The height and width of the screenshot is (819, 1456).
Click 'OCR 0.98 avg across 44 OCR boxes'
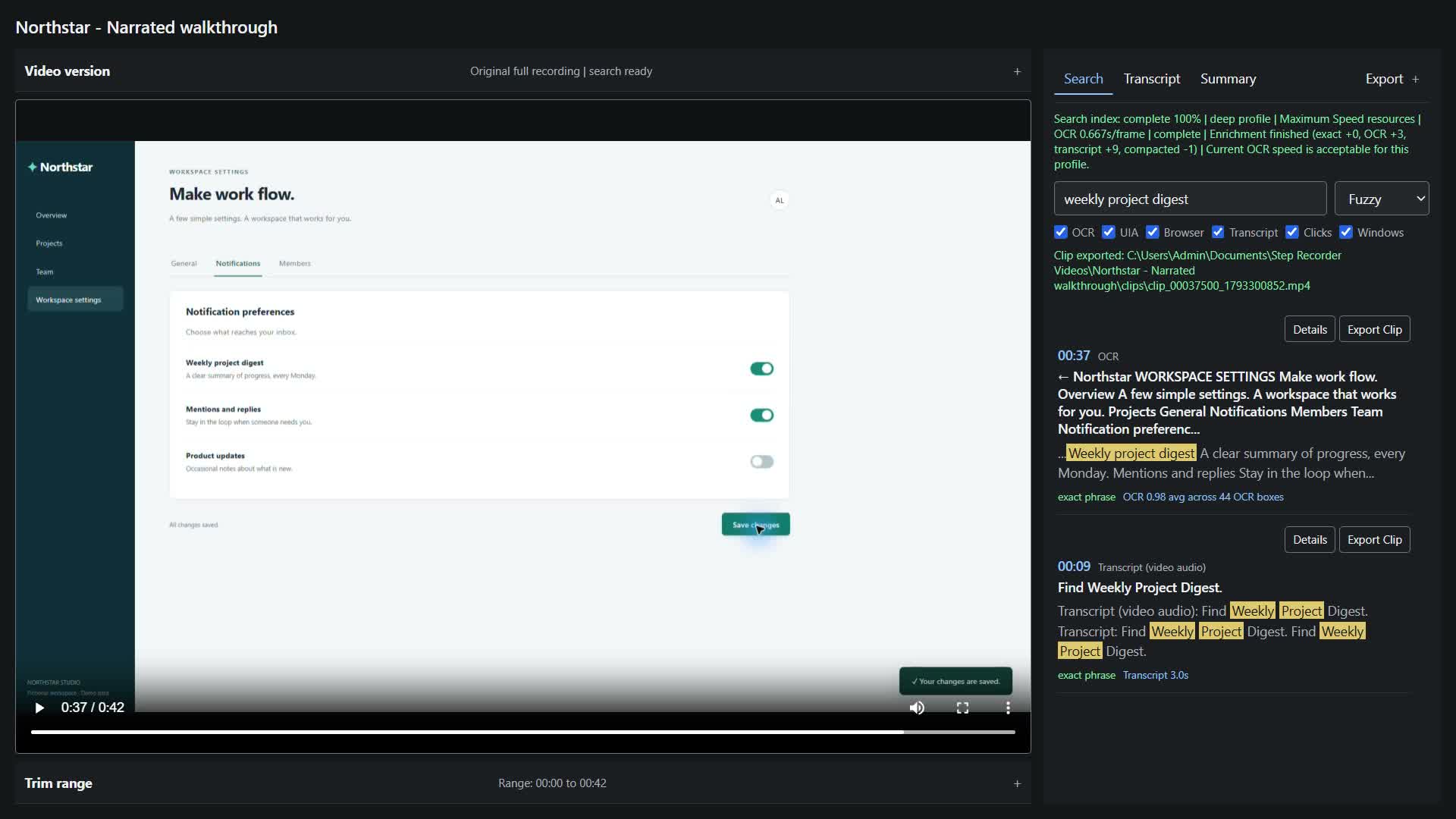coord(1203,497)
